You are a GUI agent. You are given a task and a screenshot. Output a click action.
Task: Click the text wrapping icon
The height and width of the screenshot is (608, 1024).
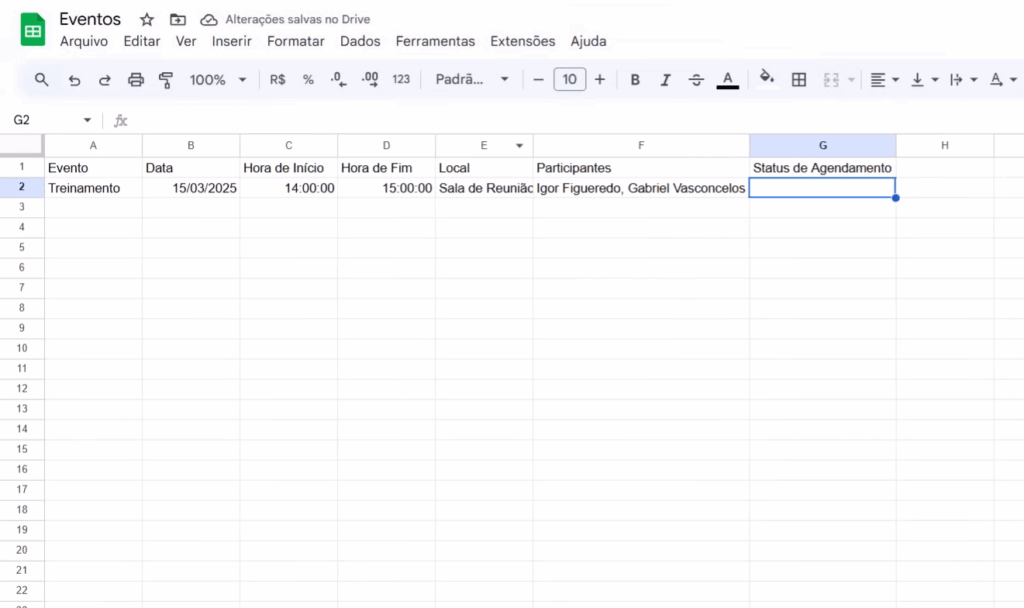coord(956,80)
